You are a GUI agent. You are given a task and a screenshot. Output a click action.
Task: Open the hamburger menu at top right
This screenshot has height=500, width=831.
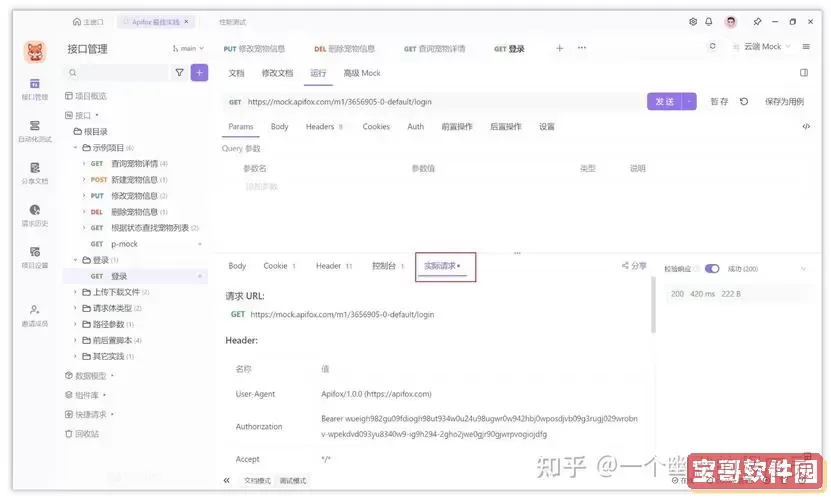806,47
